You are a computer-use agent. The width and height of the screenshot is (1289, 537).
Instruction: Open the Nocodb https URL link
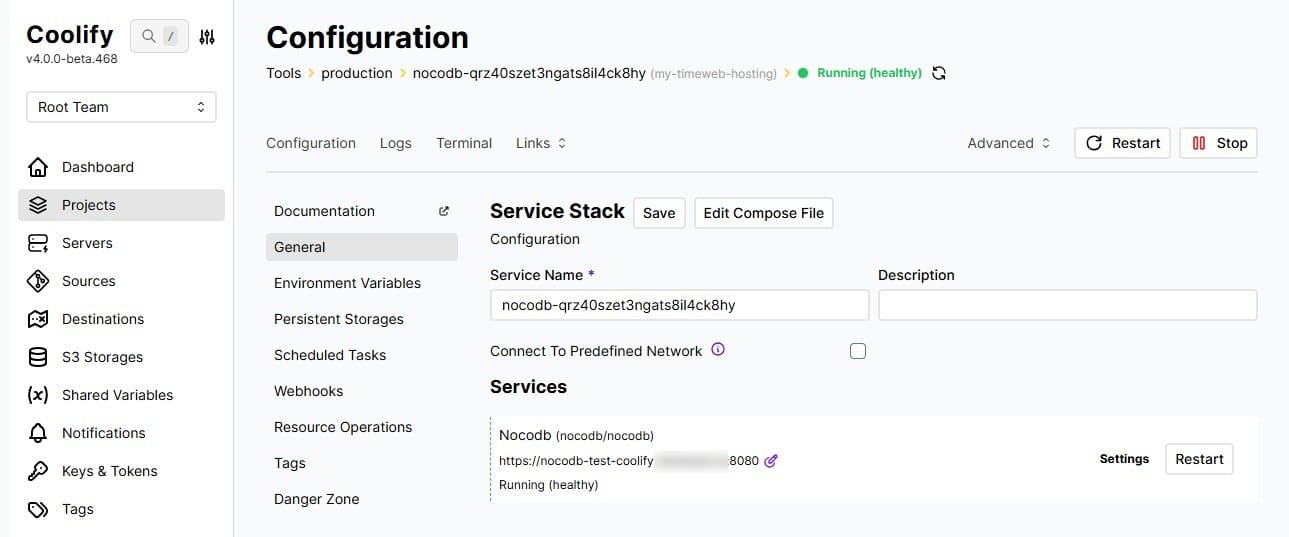tap(629, 461)
